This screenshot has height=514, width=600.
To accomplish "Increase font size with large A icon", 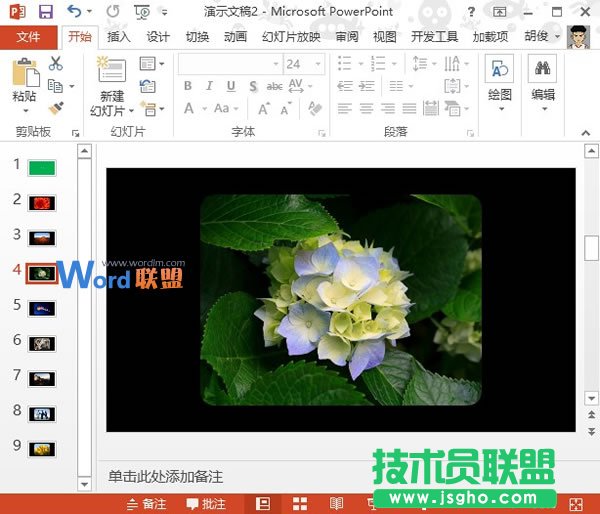I will pos(264,109).
